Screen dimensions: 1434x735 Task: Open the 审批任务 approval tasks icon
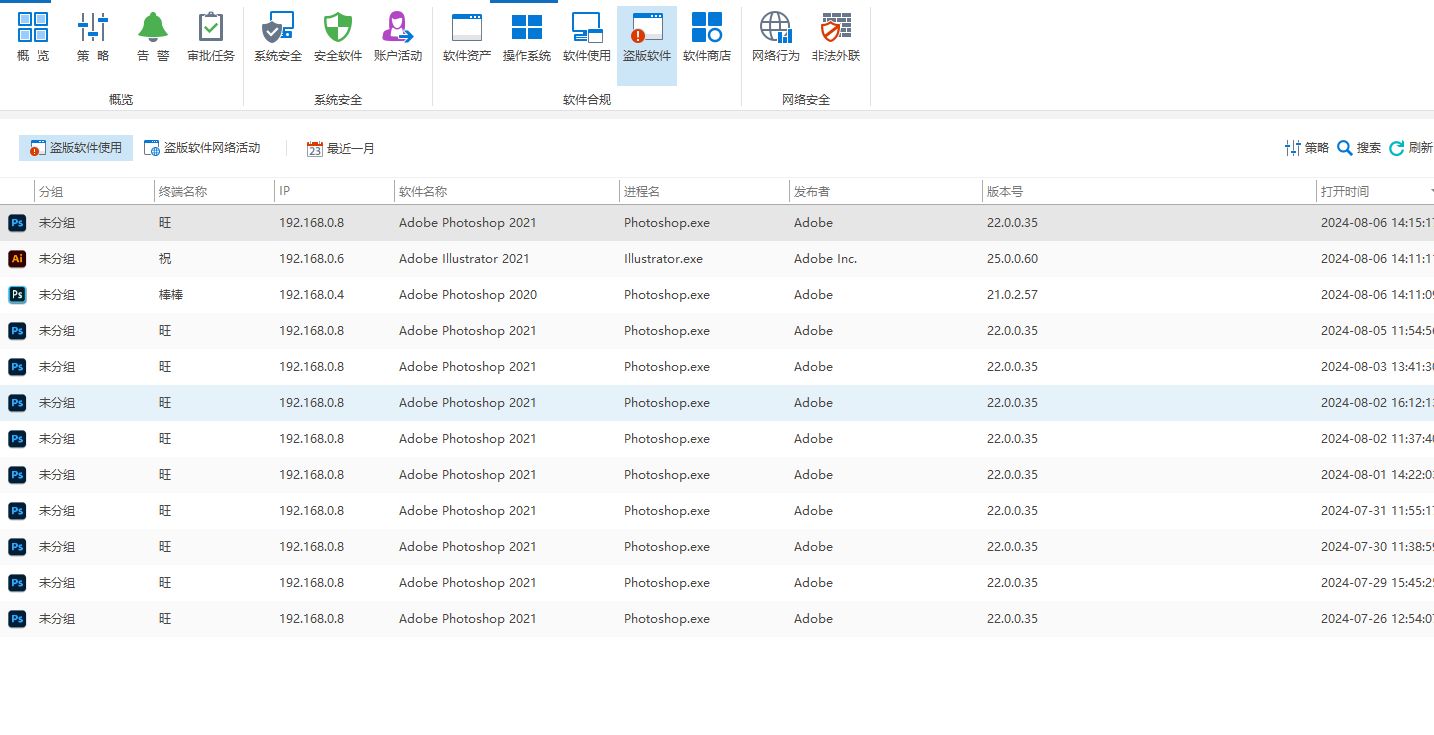click(211, 38)
